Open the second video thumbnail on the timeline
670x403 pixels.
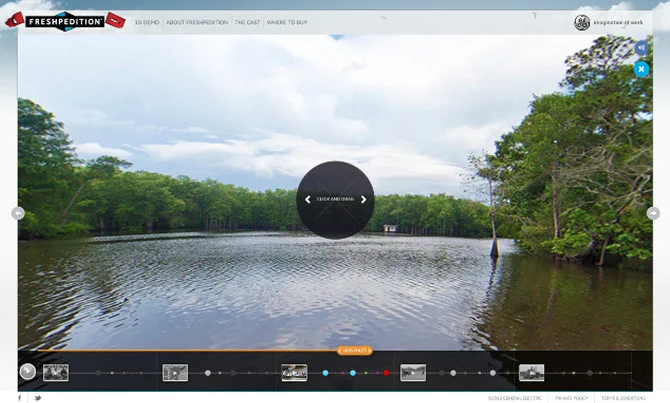[x=175, y=373]
